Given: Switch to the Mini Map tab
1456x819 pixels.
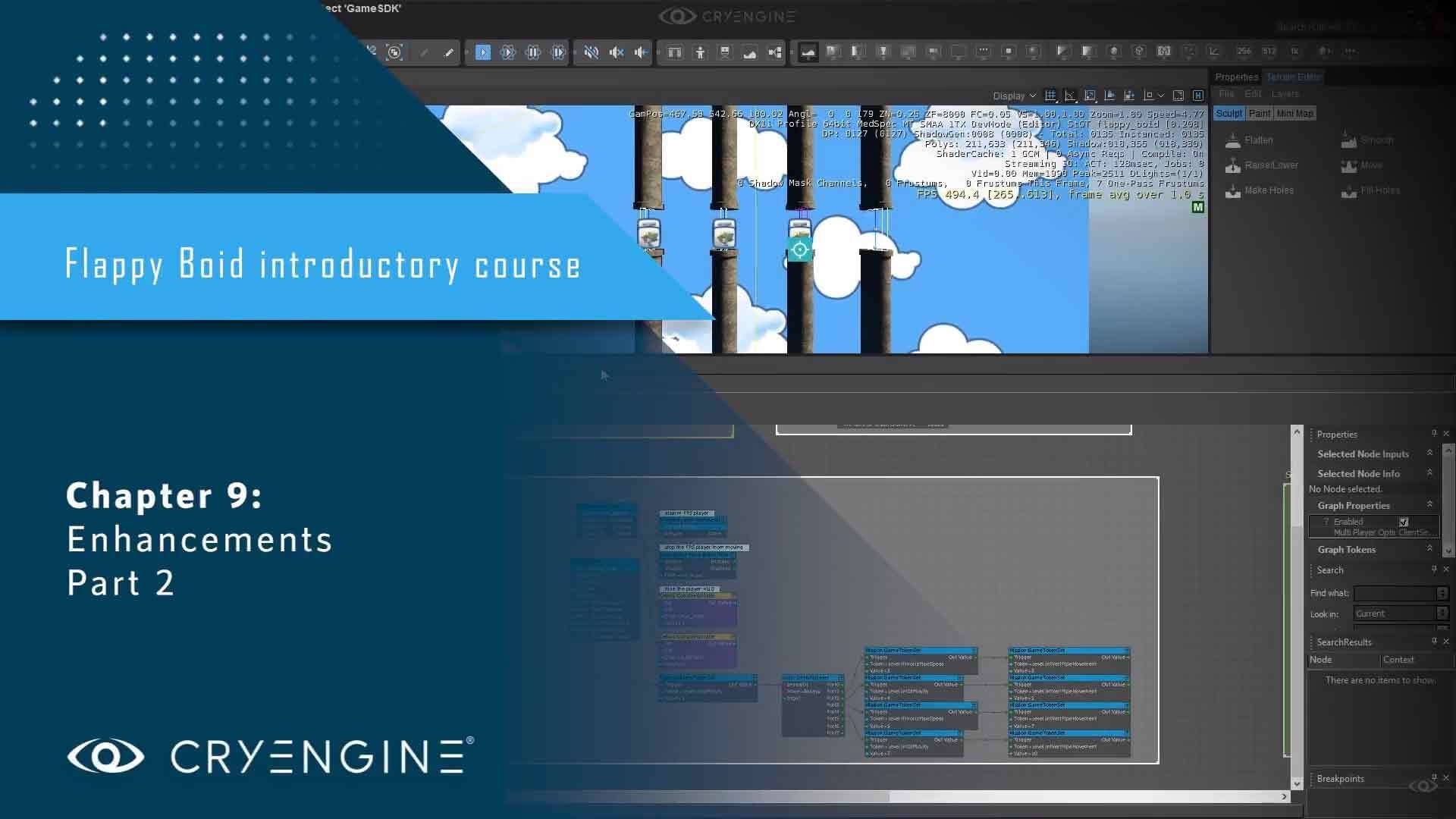Looking at the screenshot, I should click(x=1294, y=114).
